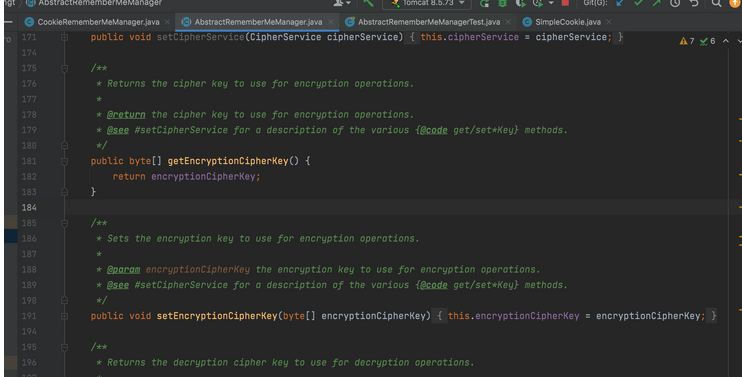
Task: Click the Git Commit checkmark icon
Action: [638, 3]
